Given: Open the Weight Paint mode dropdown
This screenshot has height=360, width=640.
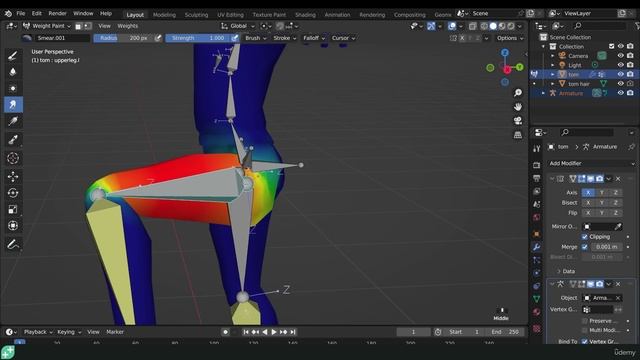Looking at the screenshot, I should point(47,26).
